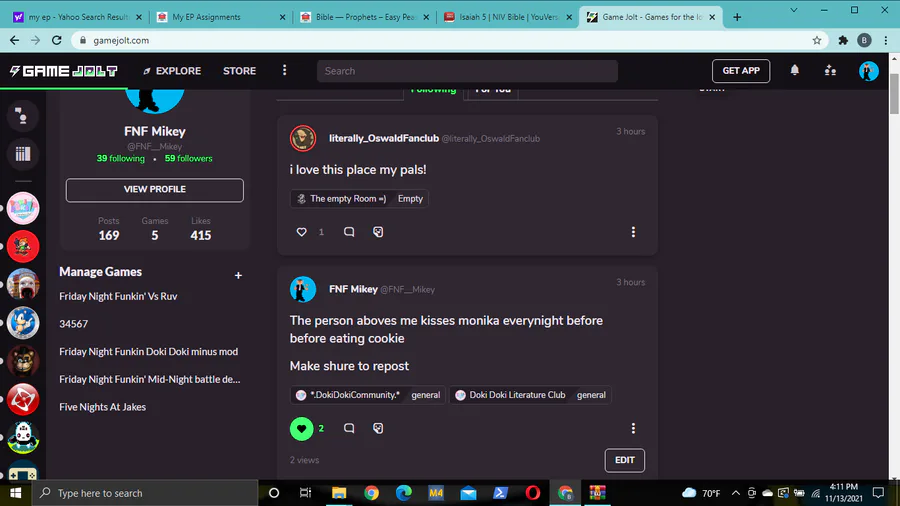Open the Explore page

point(172,71)
